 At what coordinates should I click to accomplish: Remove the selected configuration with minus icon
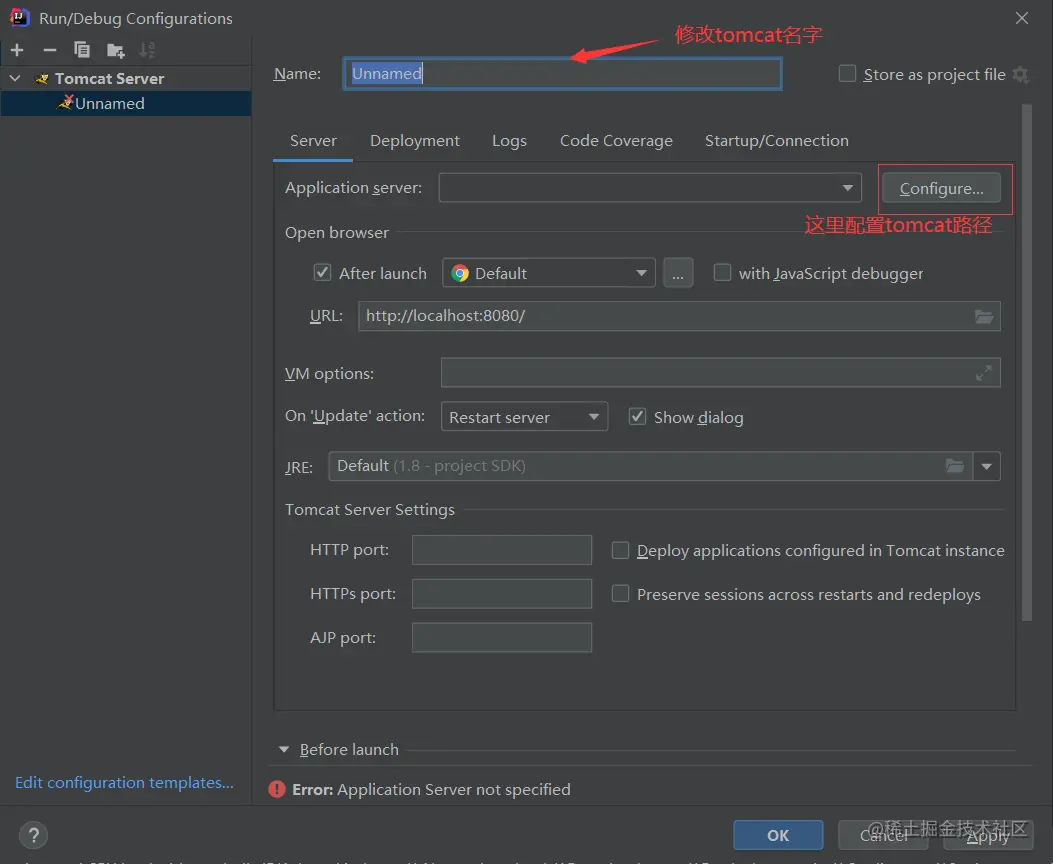coord(50,50)
